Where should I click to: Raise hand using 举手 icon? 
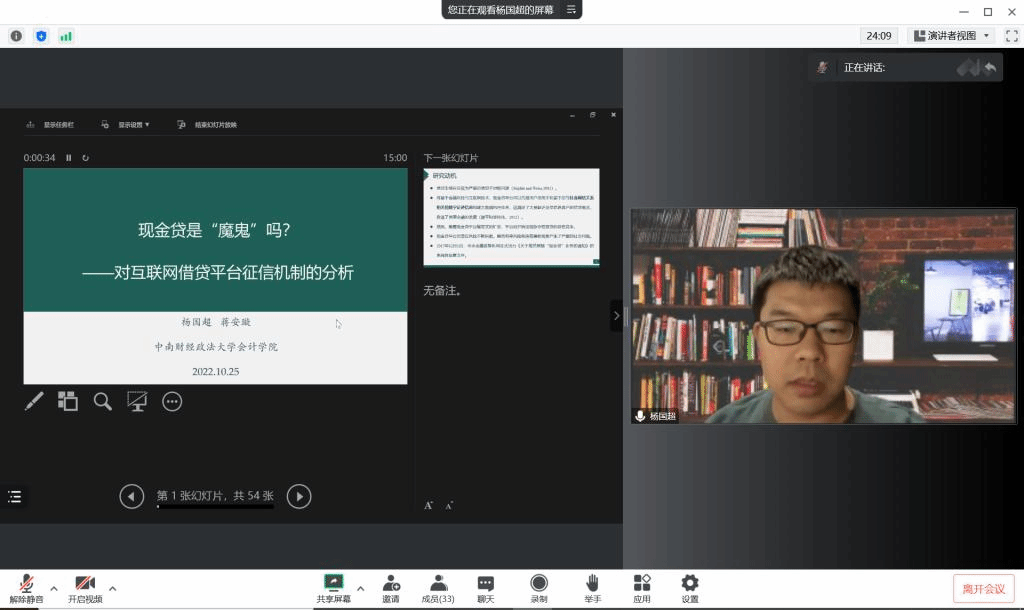[592, 583]
